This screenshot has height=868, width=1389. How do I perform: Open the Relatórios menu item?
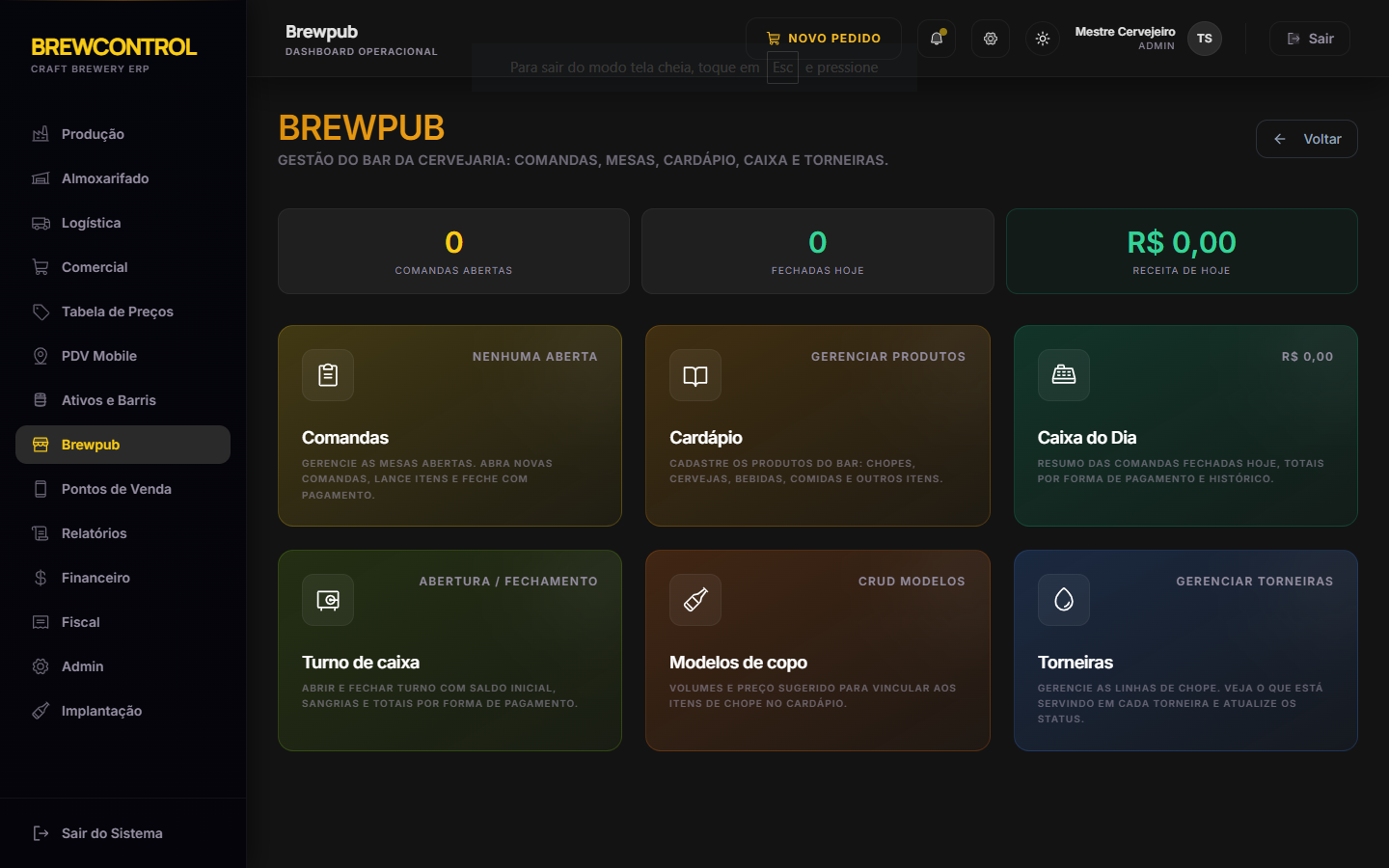tap(123, 533)
